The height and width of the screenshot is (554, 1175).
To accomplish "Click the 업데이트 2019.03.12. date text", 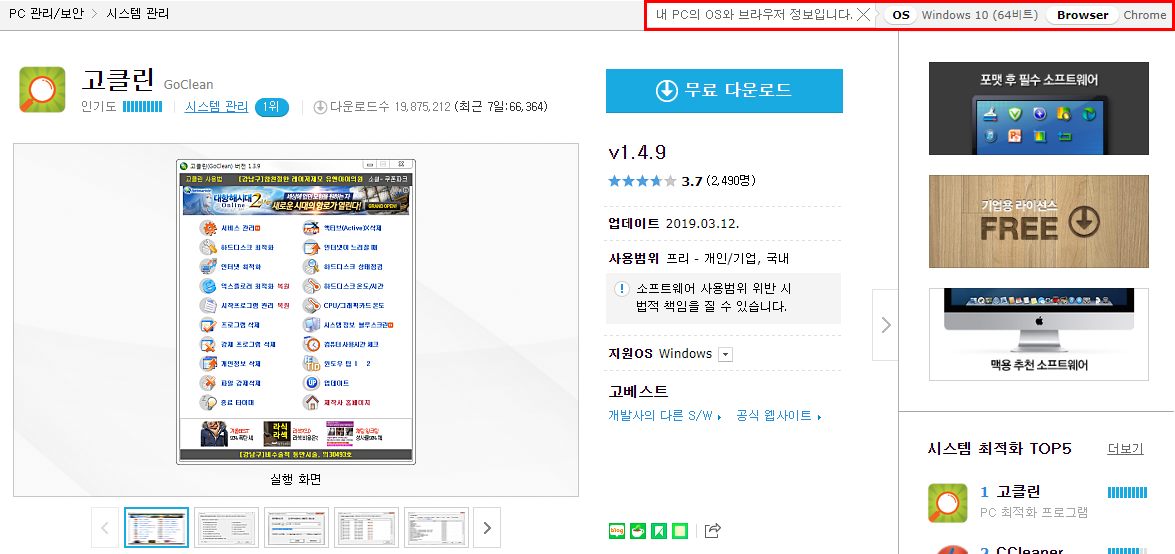I will (674, 223).
